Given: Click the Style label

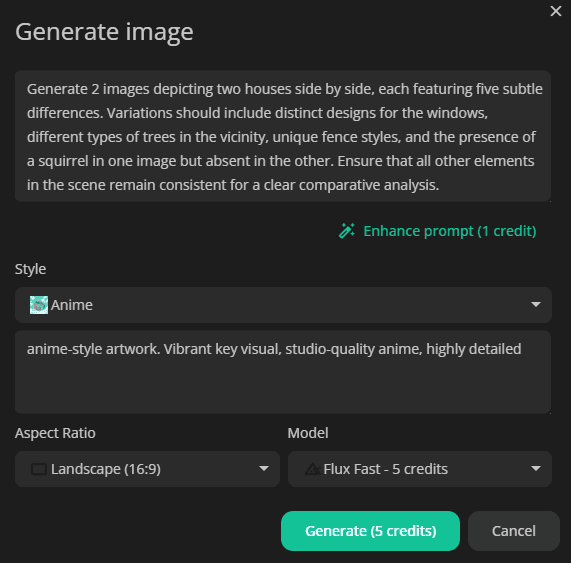Looking at the screenshot, I should coord(30,269).
